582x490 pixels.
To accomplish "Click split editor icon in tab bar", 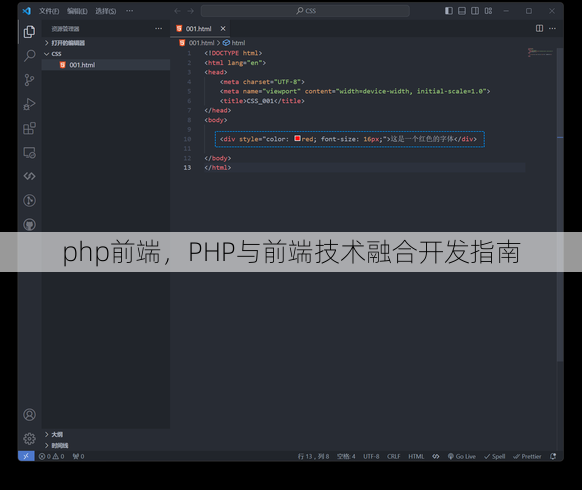I will (539, 28).
